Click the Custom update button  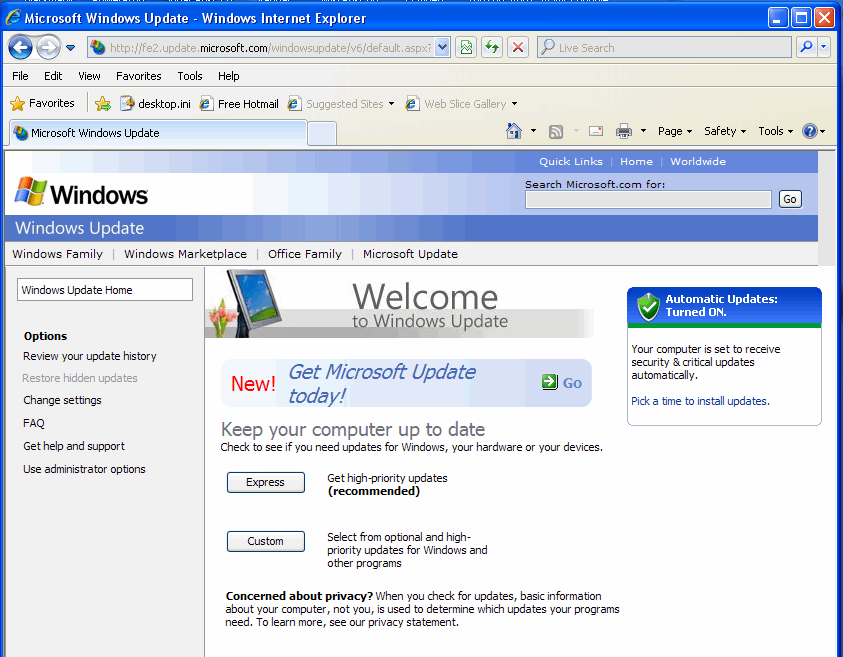tap(266, 541)
